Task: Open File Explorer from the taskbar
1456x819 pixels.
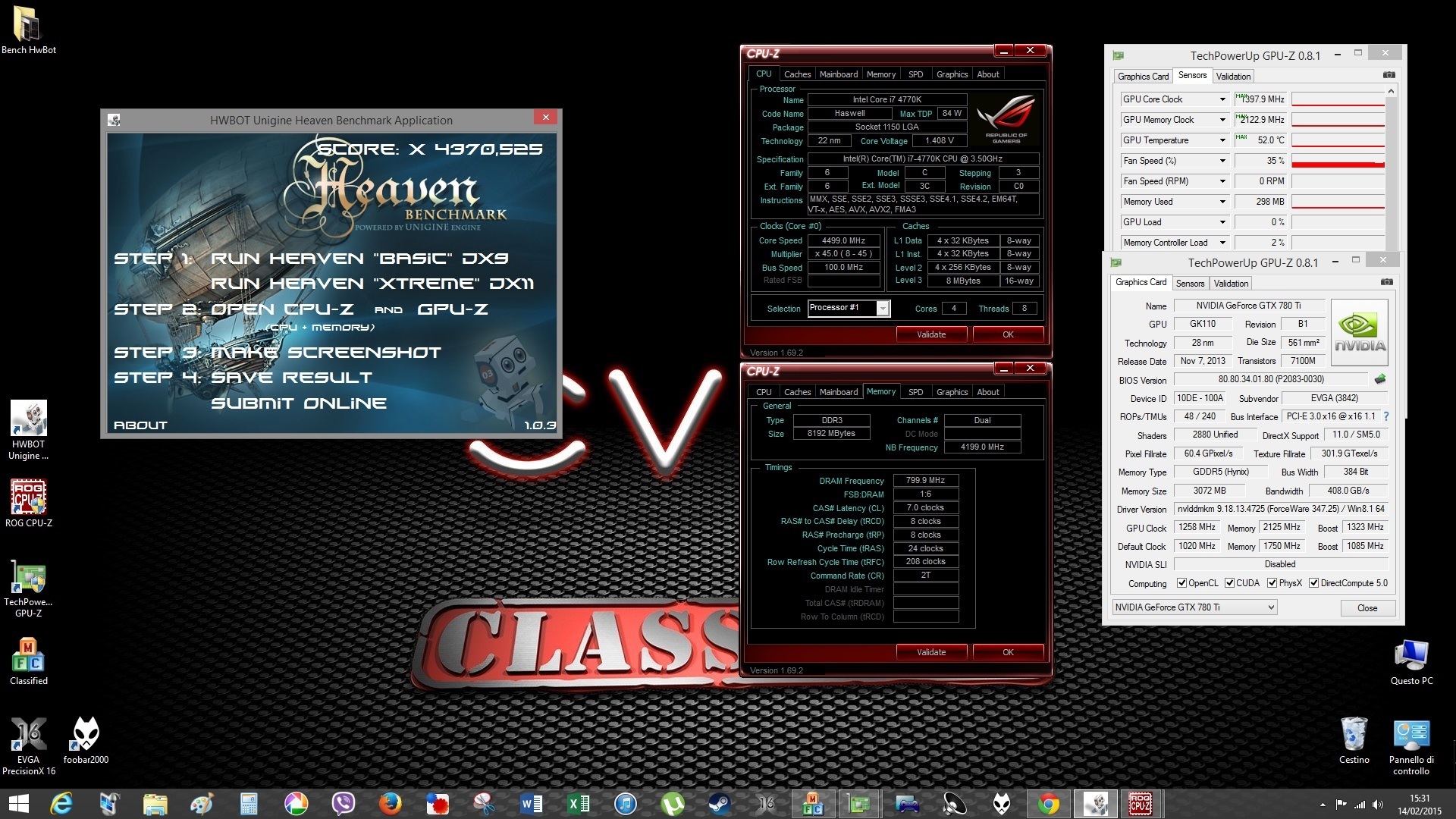Action: point(155,804)
